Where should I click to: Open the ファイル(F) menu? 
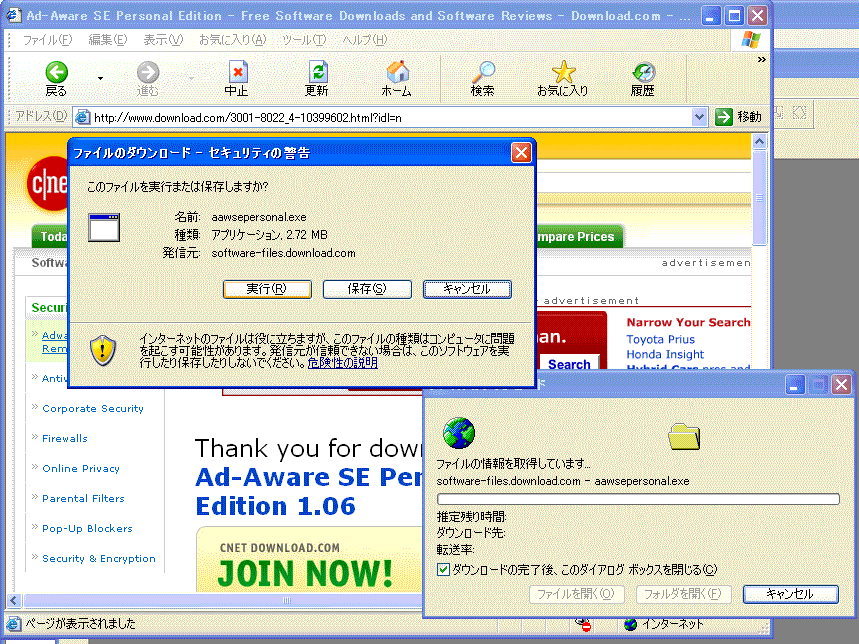click(47, 40)
